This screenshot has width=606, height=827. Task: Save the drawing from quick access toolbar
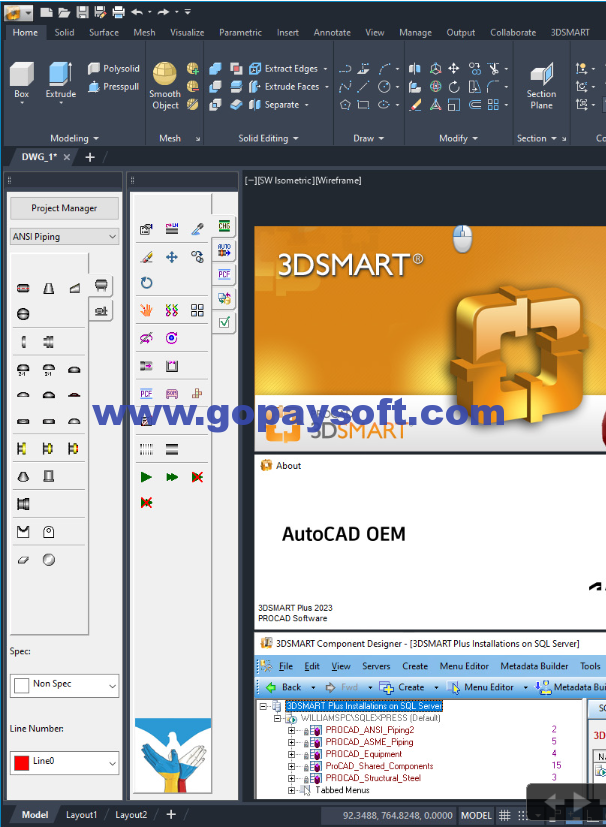[82, 12]
